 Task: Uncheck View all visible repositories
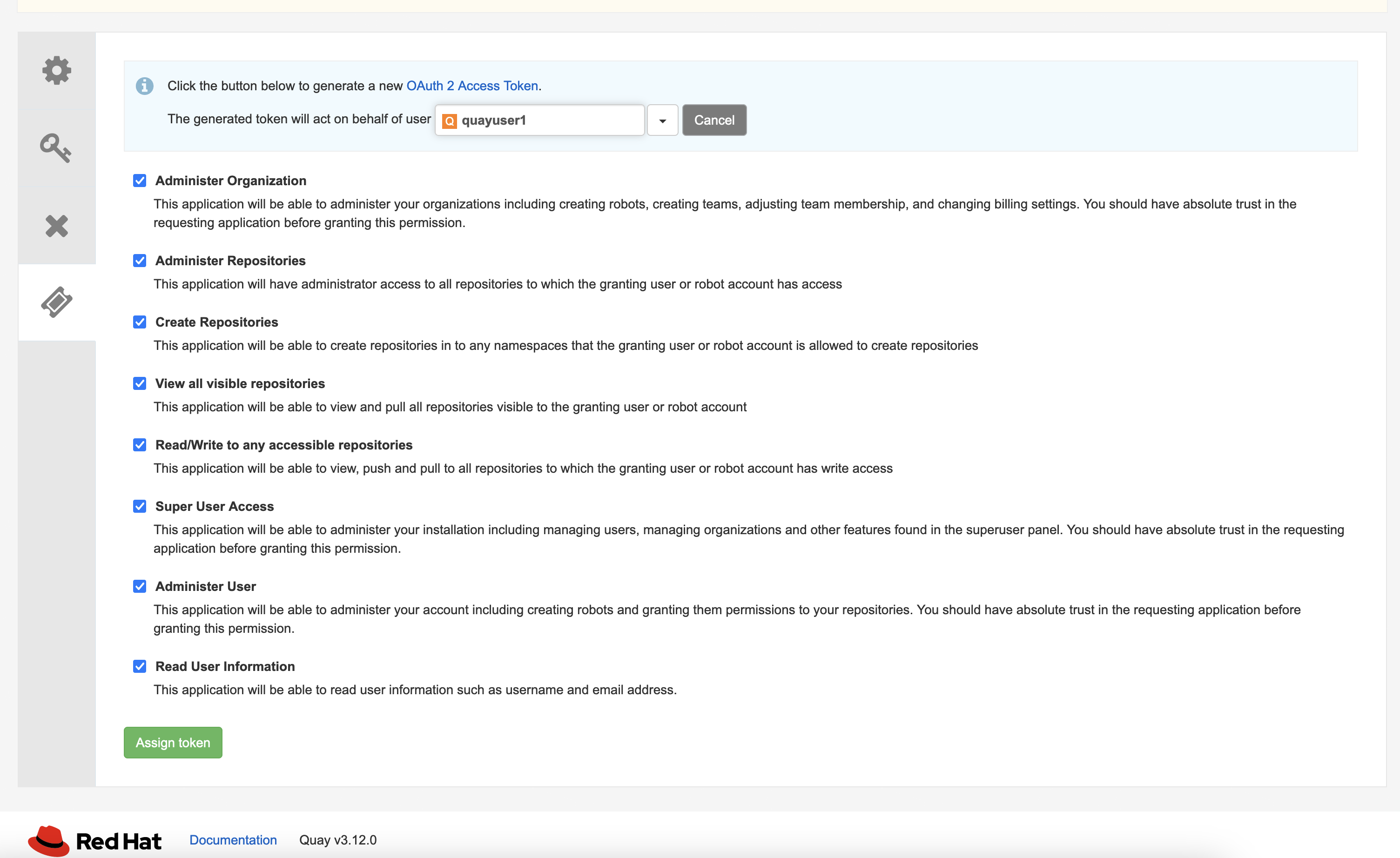[x=140, y=383]
